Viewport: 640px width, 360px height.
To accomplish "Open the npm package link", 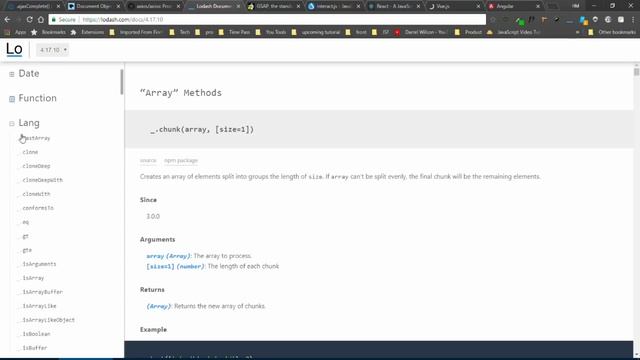I will pos(181,160).
